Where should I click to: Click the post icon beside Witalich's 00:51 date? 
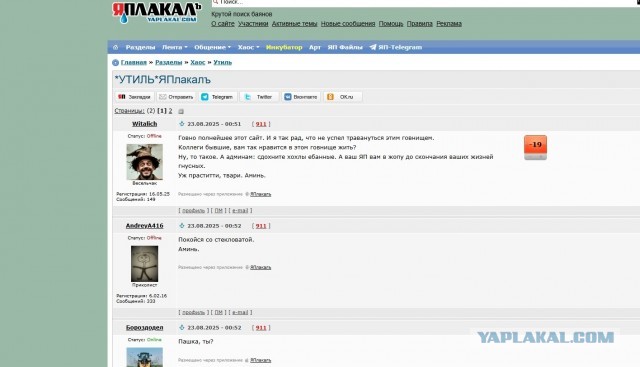pyautogui.click(x=182, y=124)
